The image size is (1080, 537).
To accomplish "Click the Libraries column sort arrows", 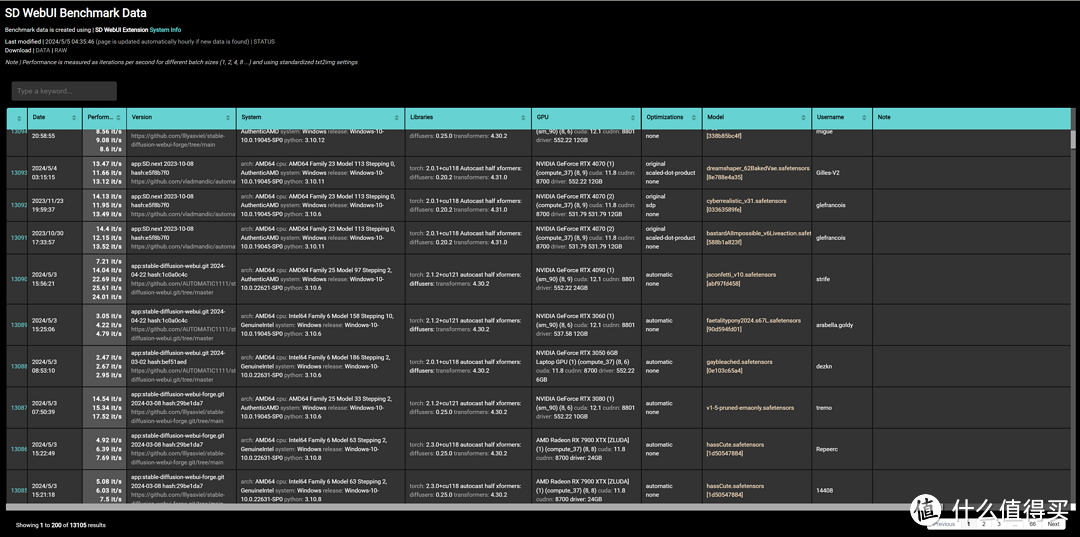I will click(x=523, y=118).
